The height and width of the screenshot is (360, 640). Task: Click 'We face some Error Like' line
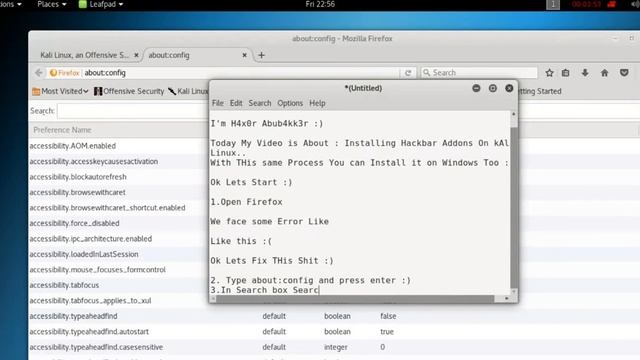pos(269,222)
